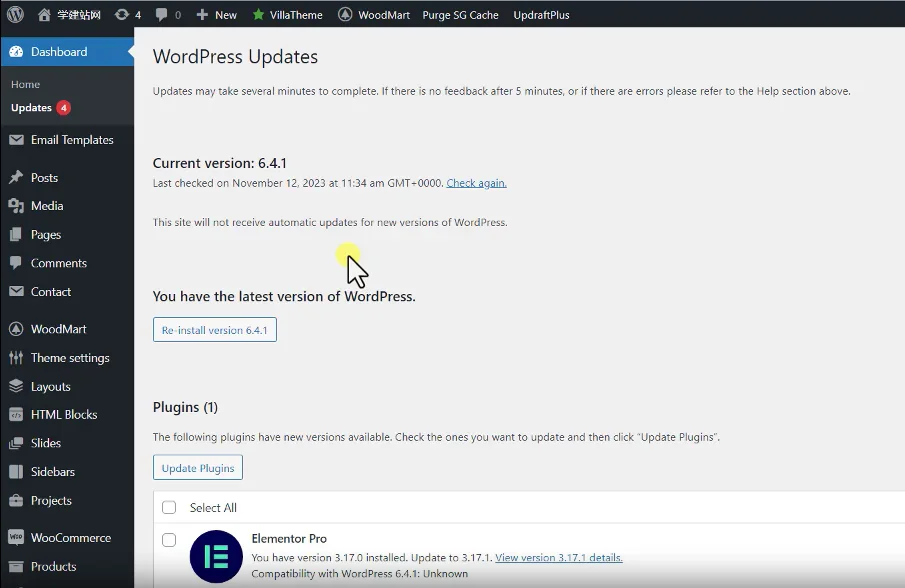905x588 pixels.
Task: Click the site name link in admin bar
Action: tap(79, 15)
